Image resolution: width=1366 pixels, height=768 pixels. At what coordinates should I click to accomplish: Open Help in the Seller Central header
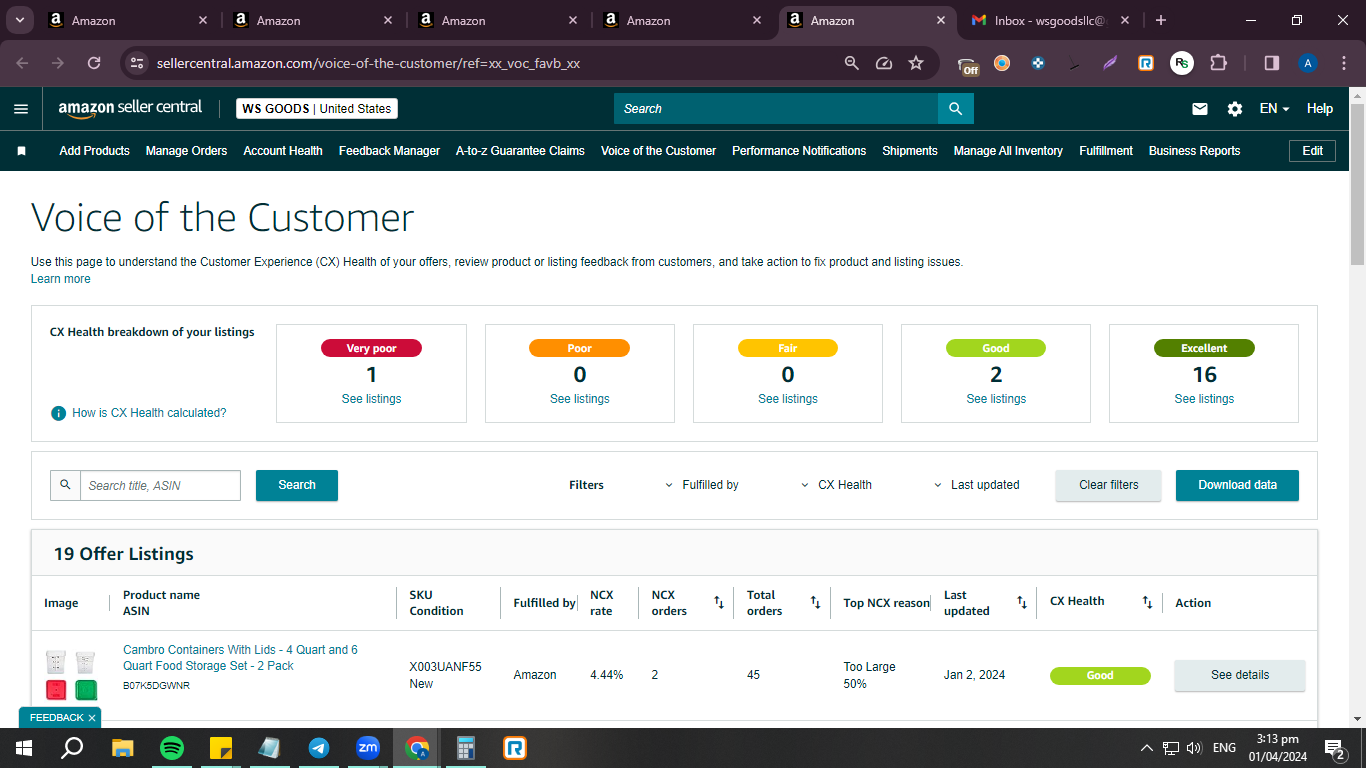(x=1320, y=109)
